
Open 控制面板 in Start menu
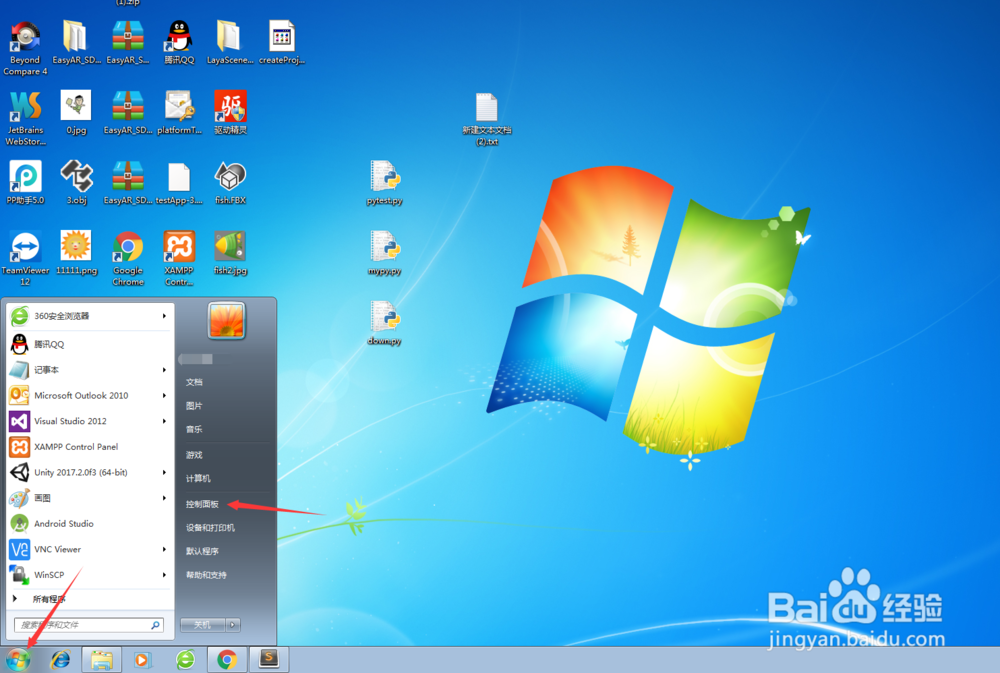tap(202, 504)
